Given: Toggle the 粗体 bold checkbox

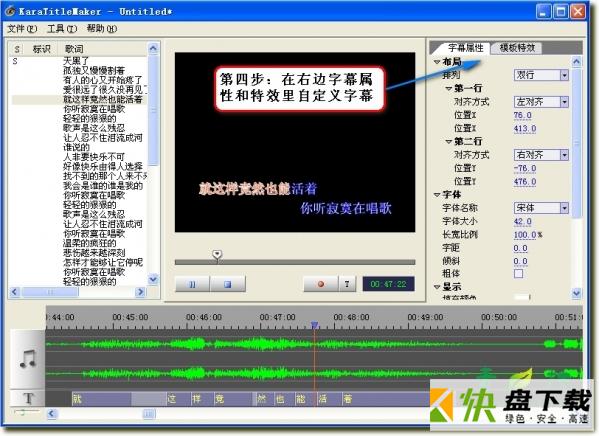Looking at the screenshot, I should [x=518, y=274].
